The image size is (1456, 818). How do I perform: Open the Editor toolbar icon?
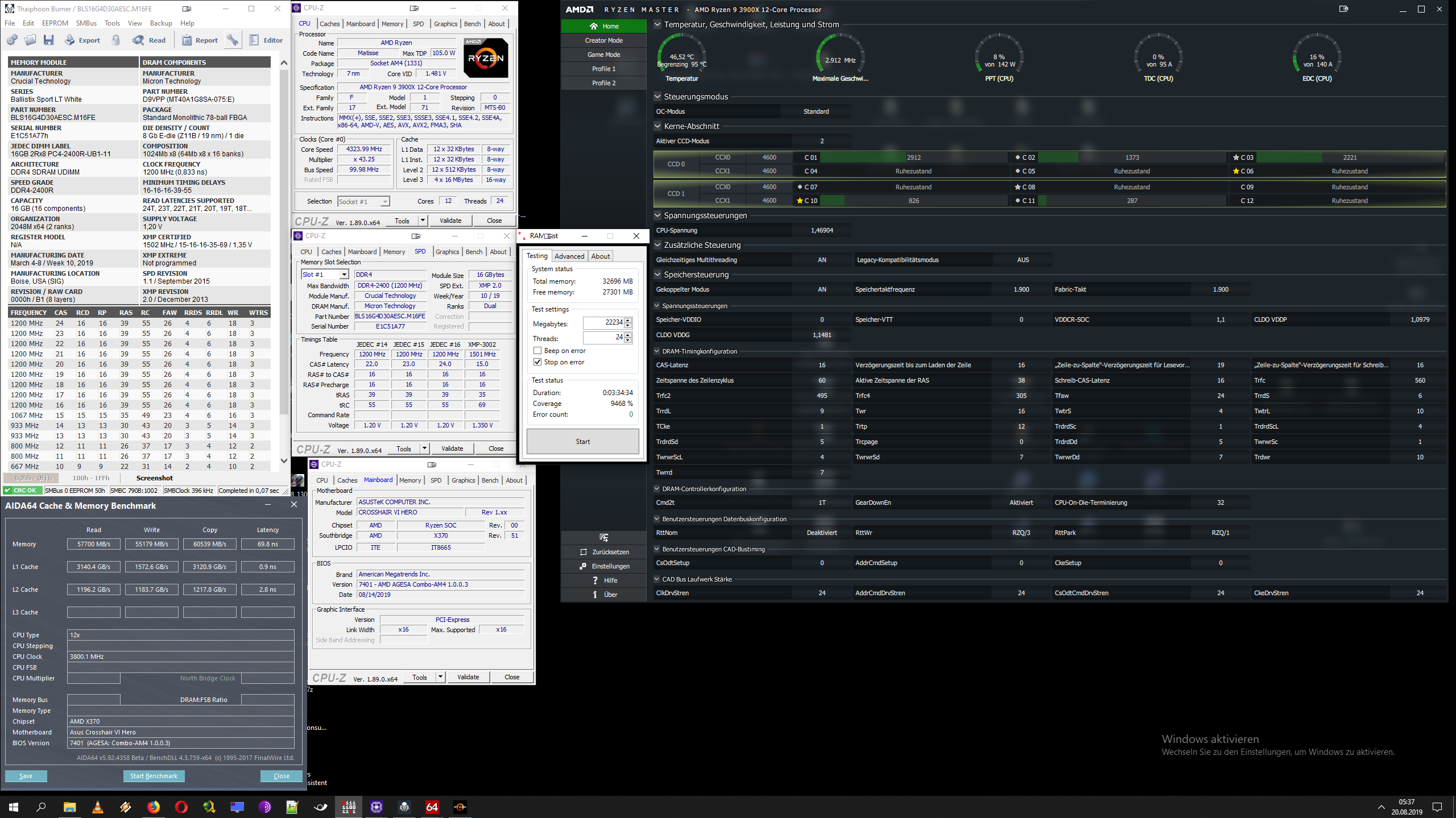pos(254,40)
